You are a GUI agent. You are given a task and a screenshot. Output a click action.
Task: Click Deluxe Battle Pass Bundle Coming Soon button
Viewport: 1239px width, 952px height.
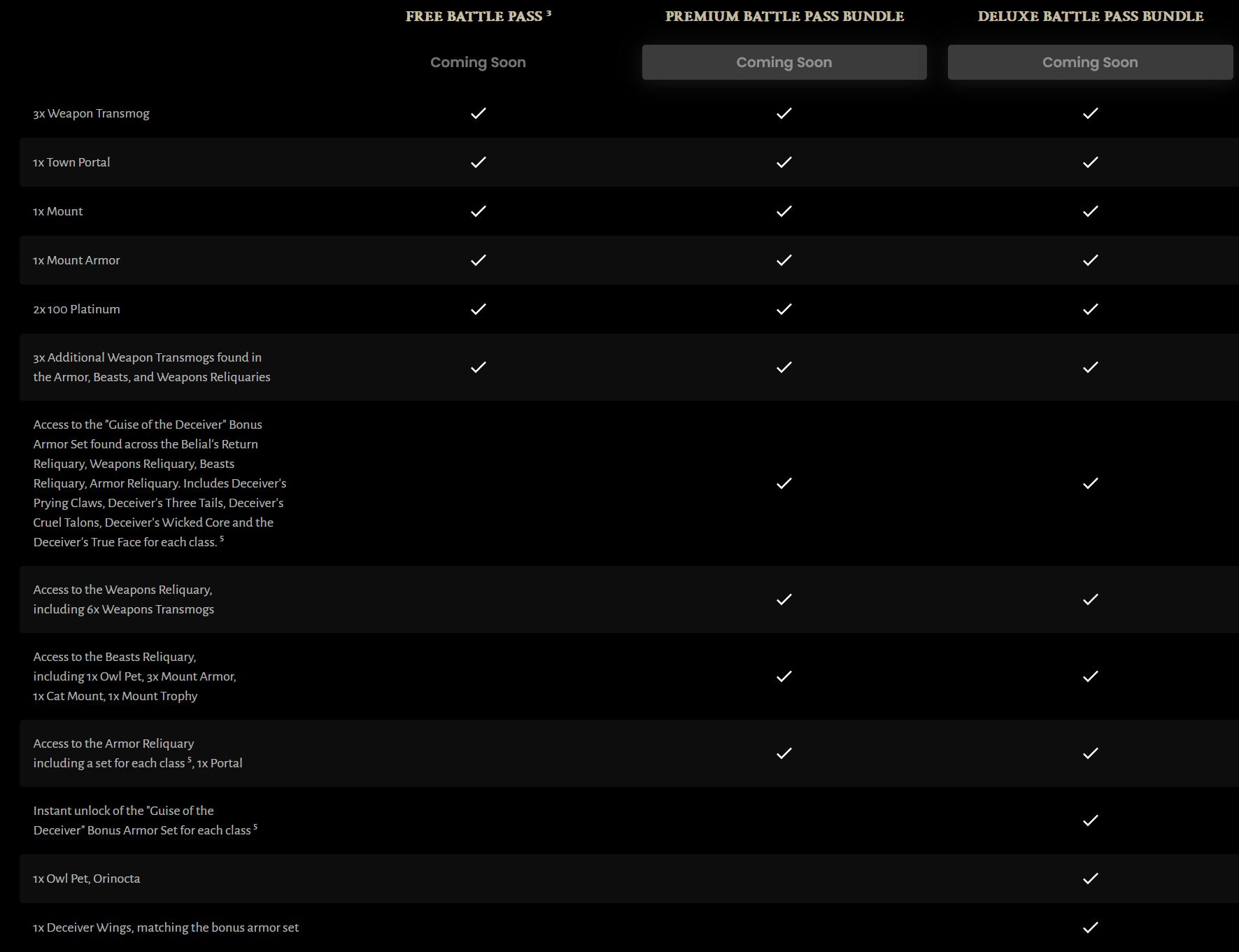(x=1090, y=62)
